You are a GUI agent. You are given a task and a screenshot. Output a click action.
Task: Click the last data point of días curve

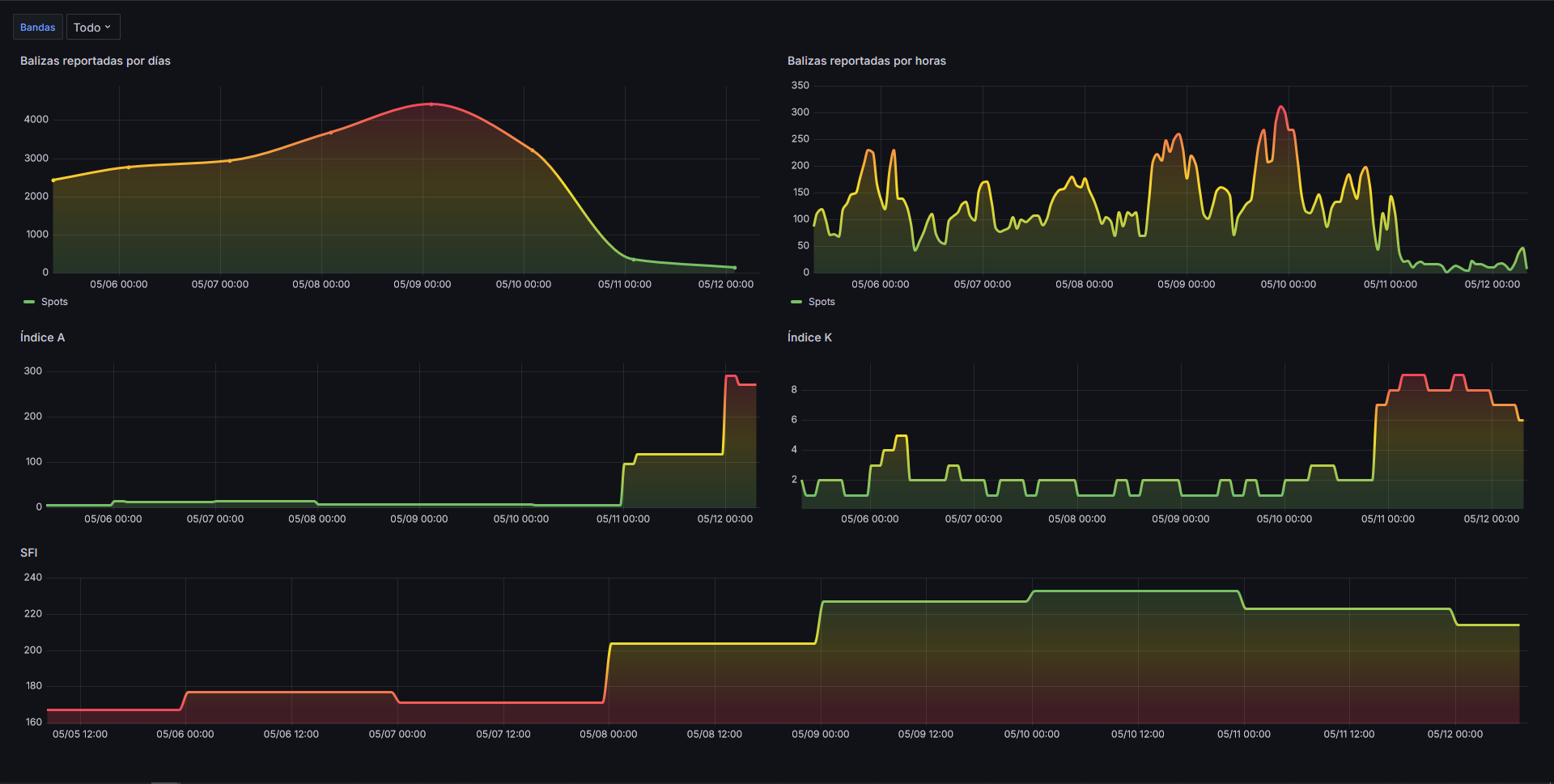734,268
